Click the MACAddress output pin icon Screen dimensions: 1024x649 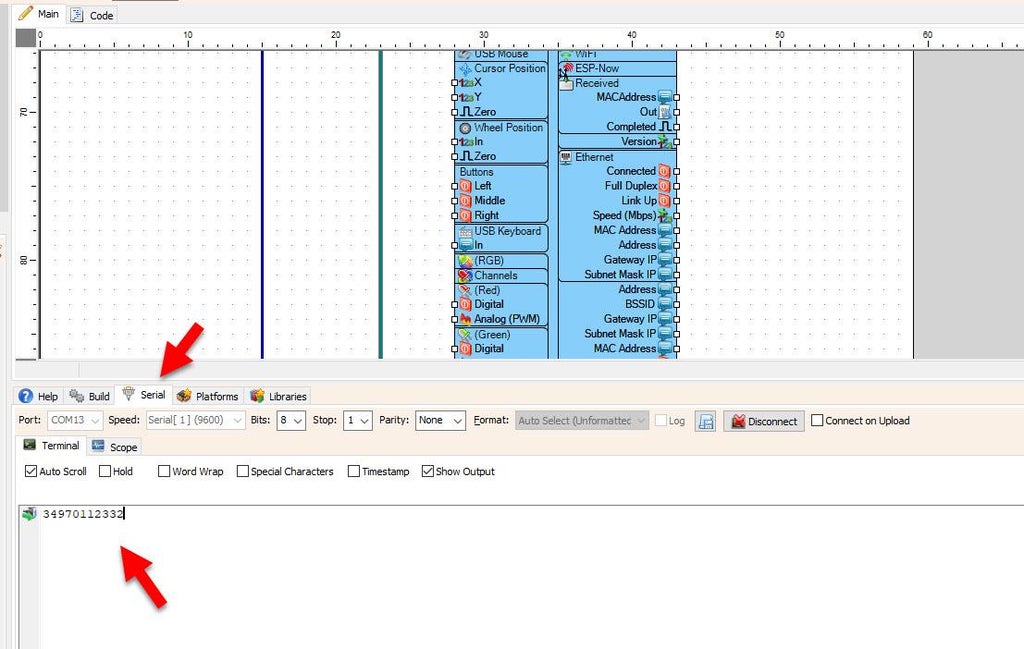[x=665, y=97]
